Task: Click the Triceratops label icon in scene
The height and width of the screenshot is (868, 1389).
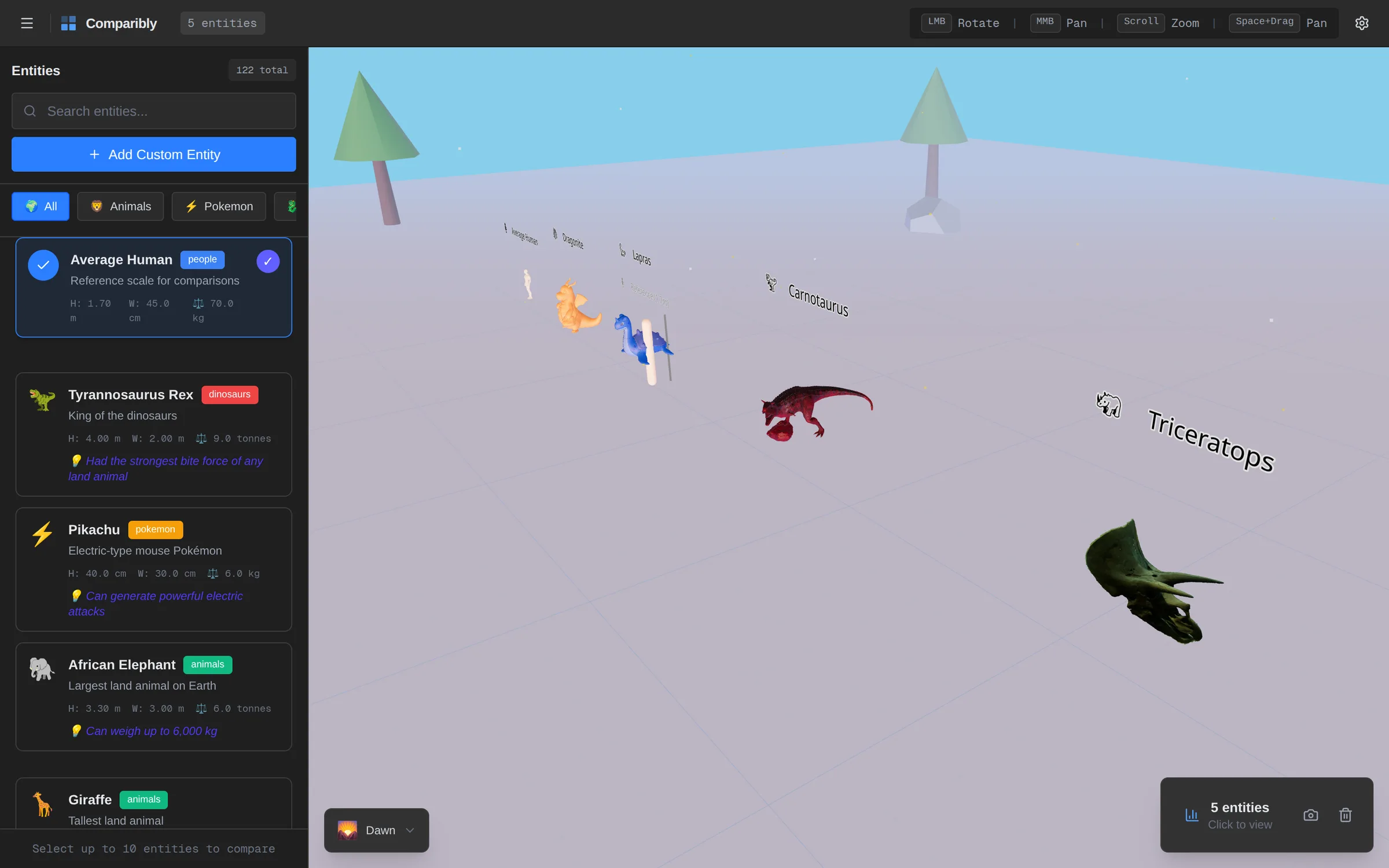Action: click(1108, 404)
